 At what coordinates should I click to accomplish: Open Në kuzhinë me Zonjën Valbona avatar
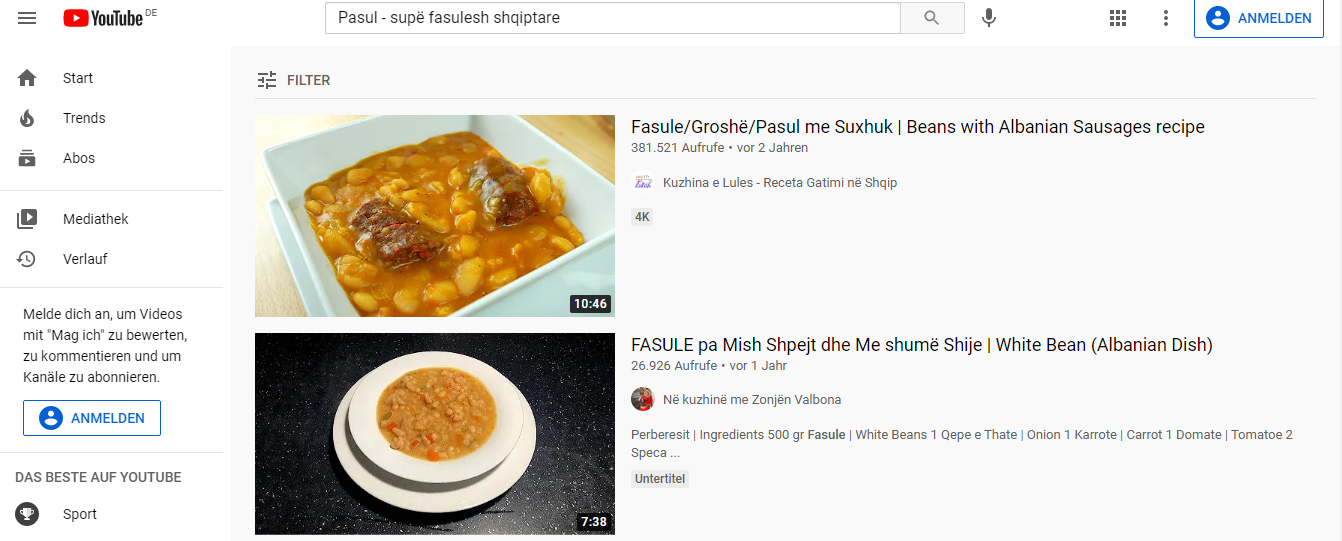coord(642,399)
